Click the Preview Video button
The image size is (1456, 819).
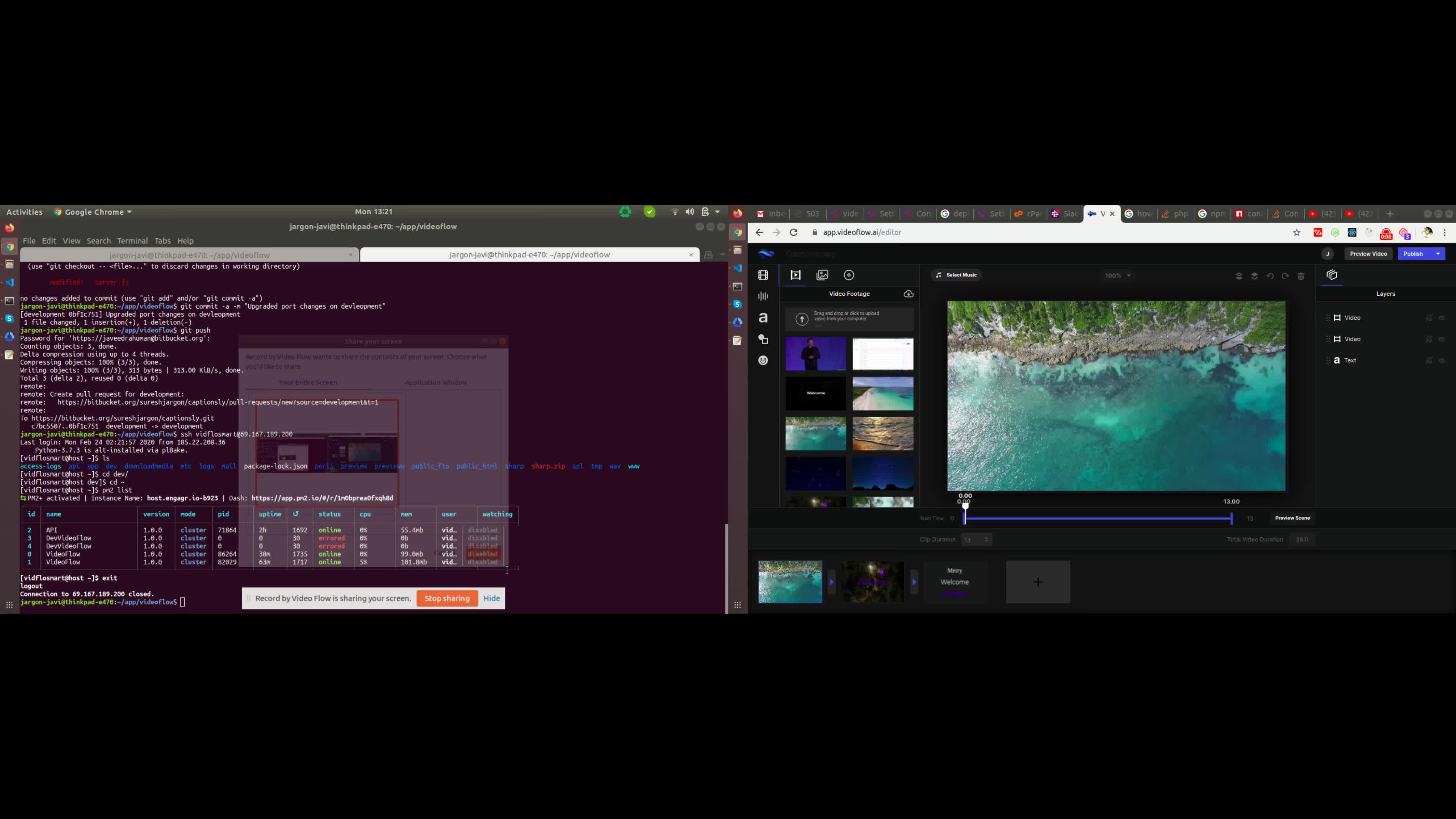(1368, 254)
